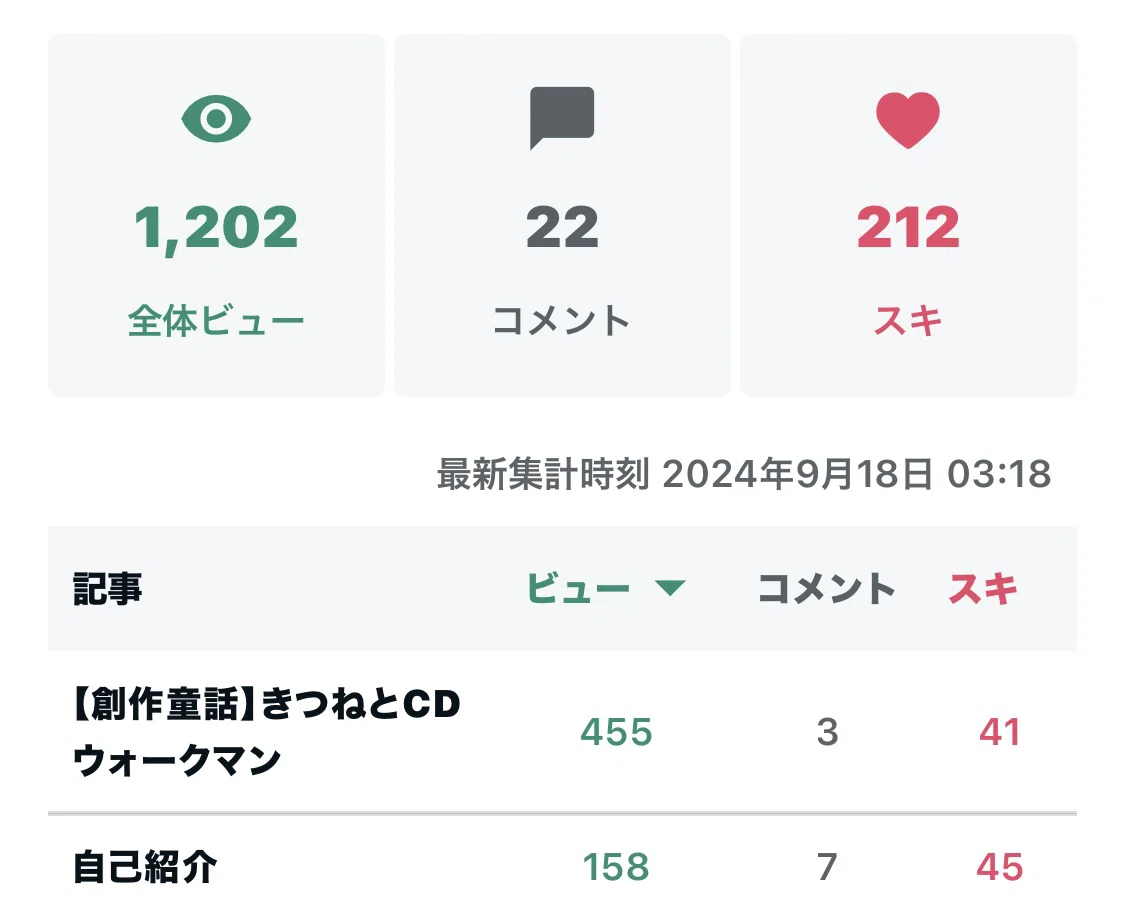1125x918 pixels.
Task: Select the 全体ビュー label
Action: [216, 320]
